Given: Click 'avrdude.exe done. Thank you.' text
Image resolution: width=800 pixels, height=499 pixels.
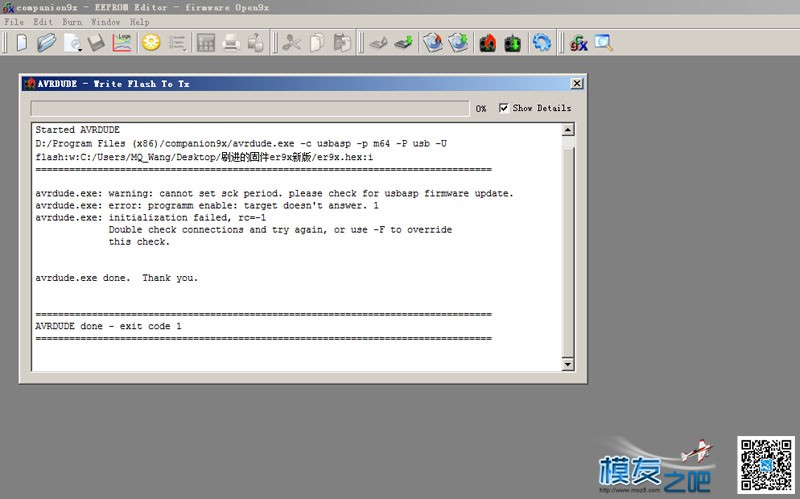Looking at the screenshot, I should pos(116,278).
